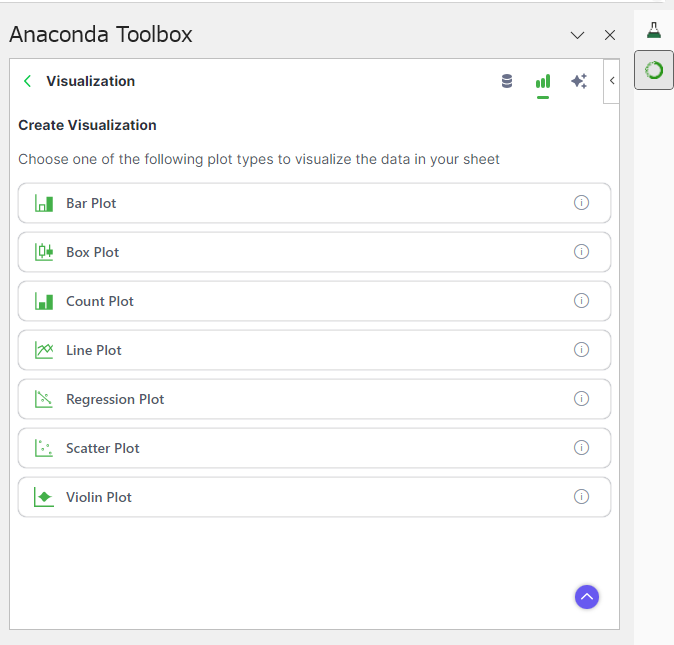Select the Visualization bar chart tab icon

point(543,81)
